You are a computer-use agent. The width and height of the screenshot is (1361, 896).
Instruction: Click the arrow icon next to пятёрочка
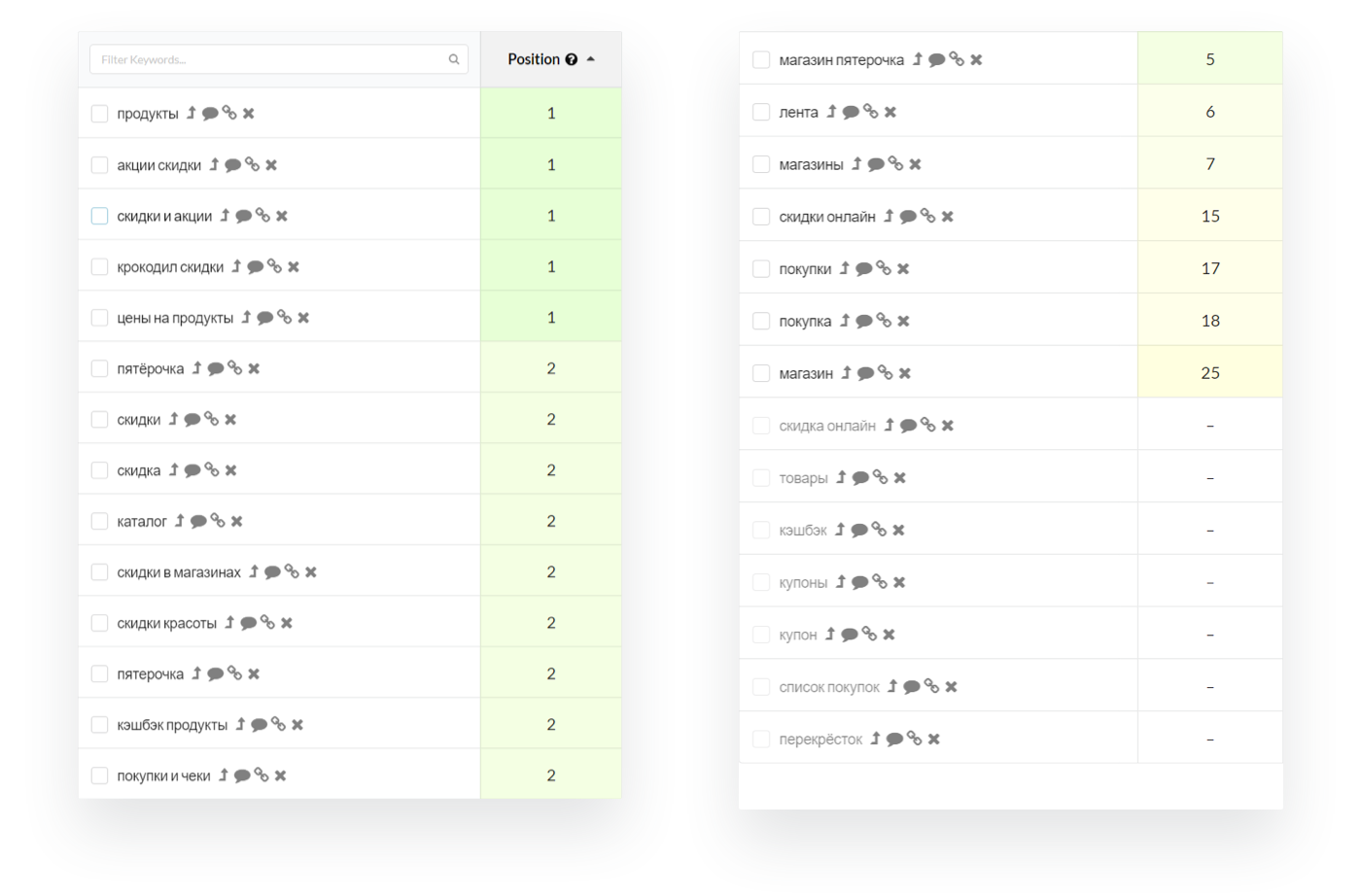[x=196, y=368]
